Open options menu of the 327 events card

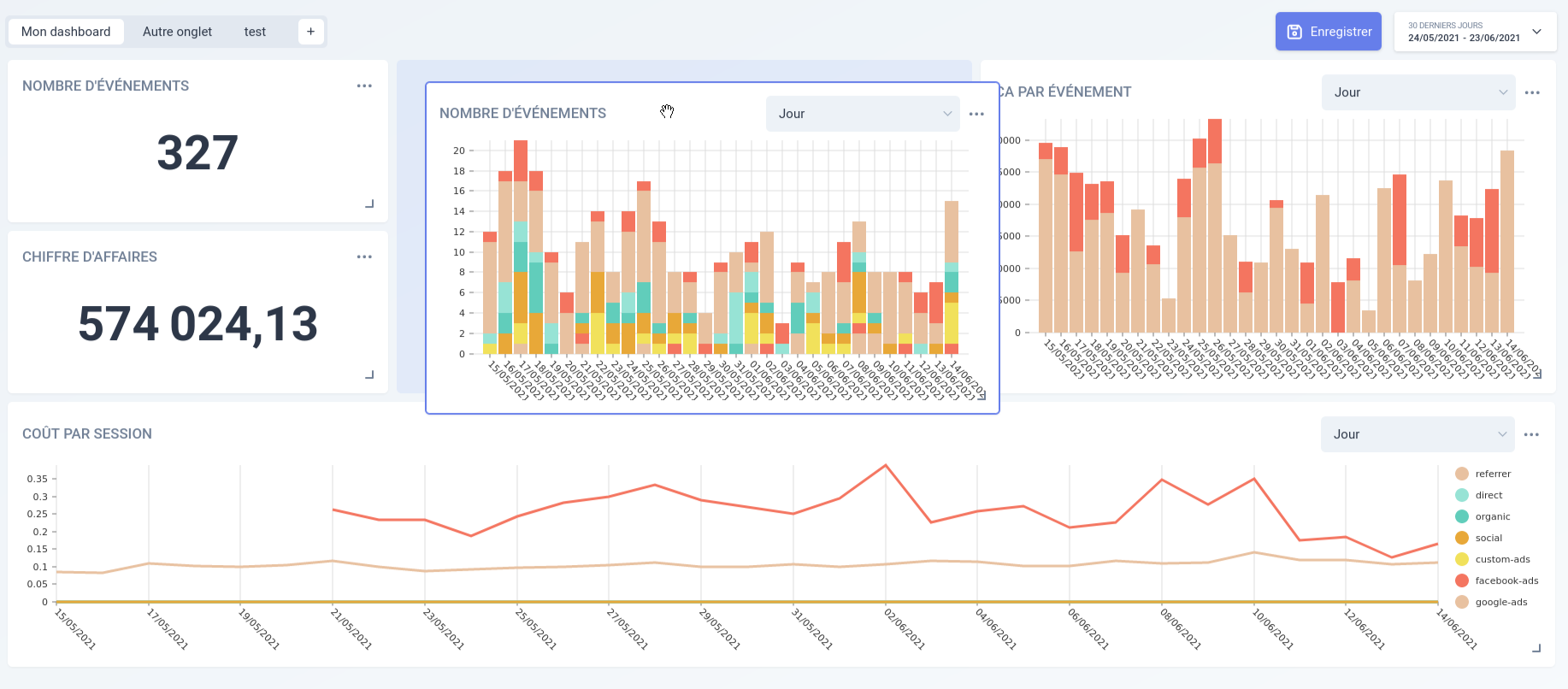[364, 85]
